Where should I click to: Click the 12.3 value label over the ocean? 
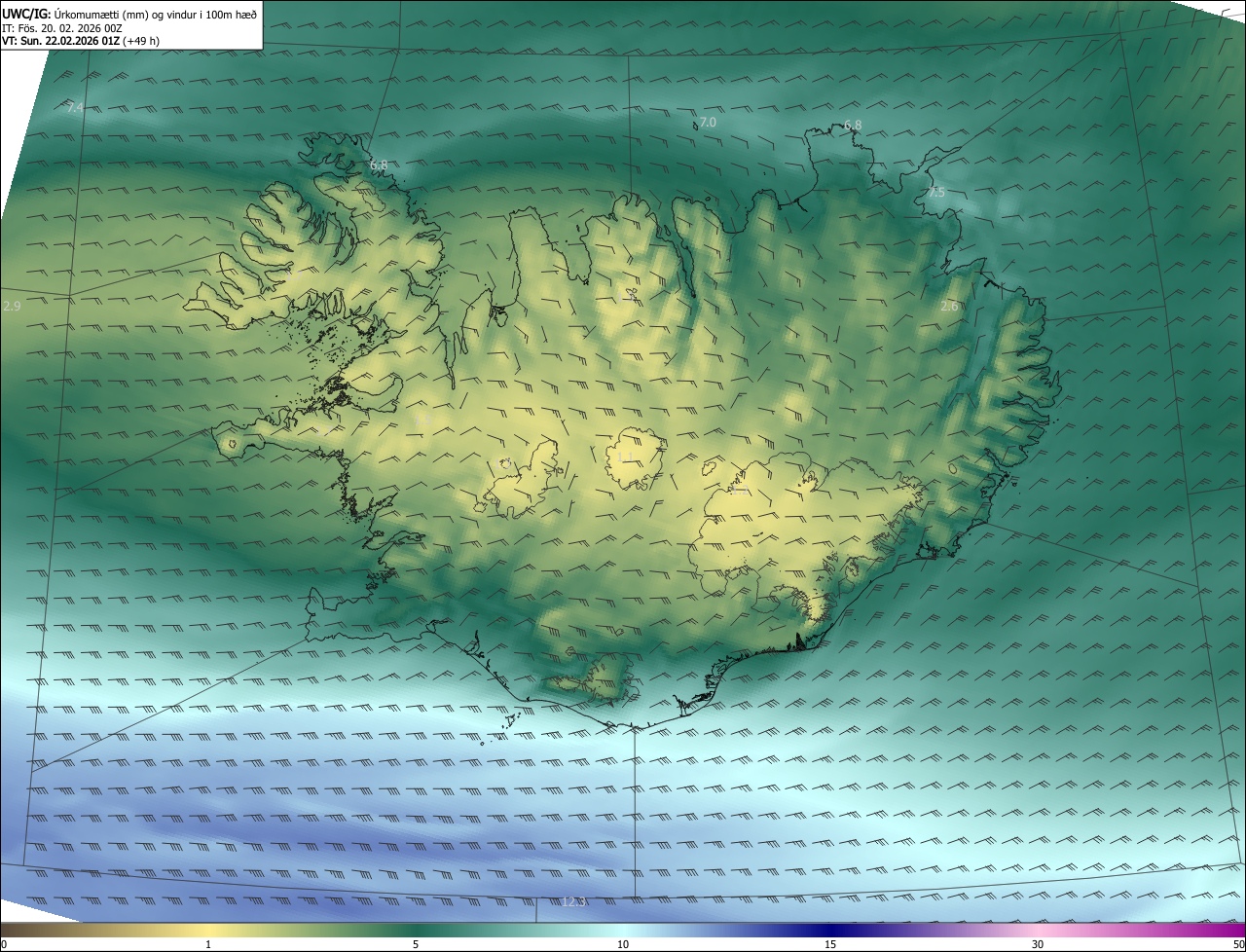click(x=573, y=902)
